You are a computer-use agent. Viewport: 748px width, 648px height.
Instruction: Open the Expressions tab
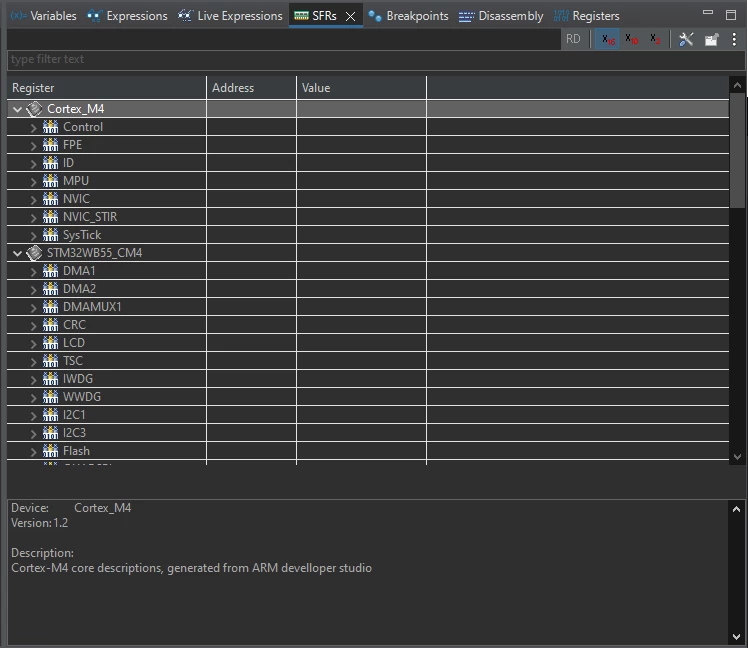(127, 16)
